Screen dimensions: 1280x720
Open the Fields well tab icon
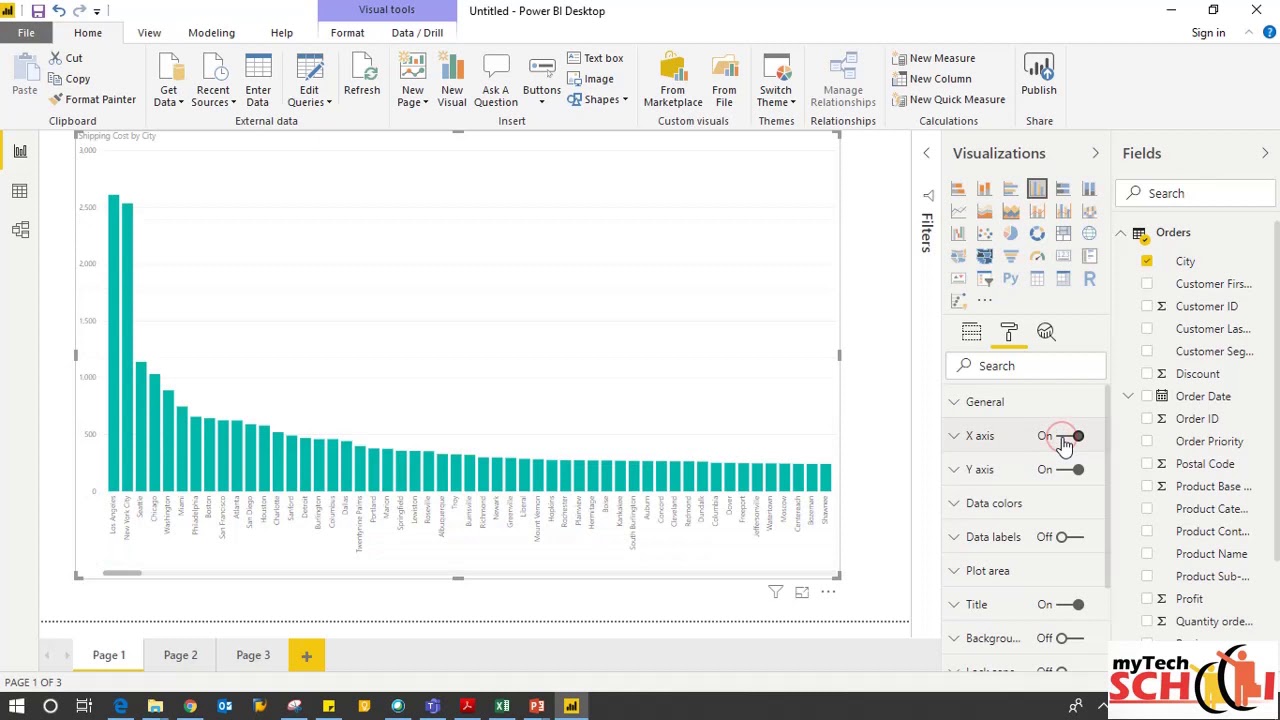click(x=971, y=332)
